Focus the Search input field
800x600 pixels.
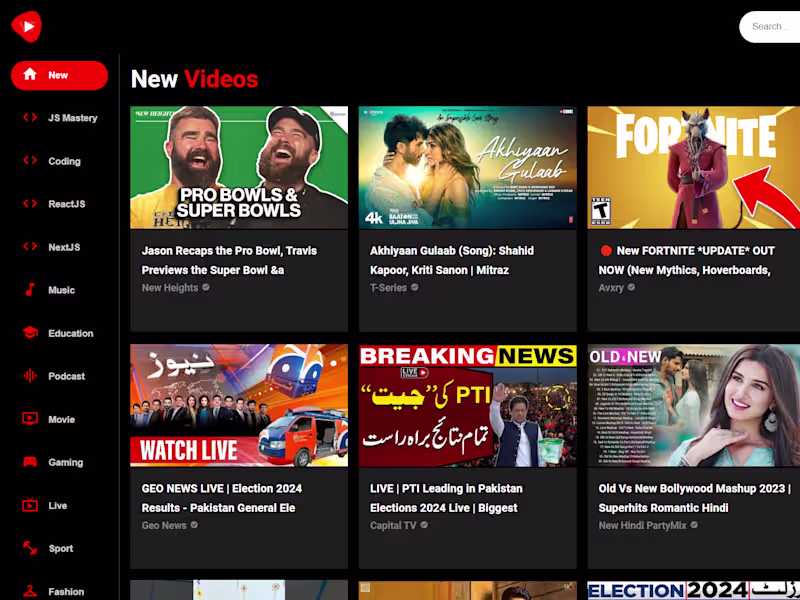[770, 27]
